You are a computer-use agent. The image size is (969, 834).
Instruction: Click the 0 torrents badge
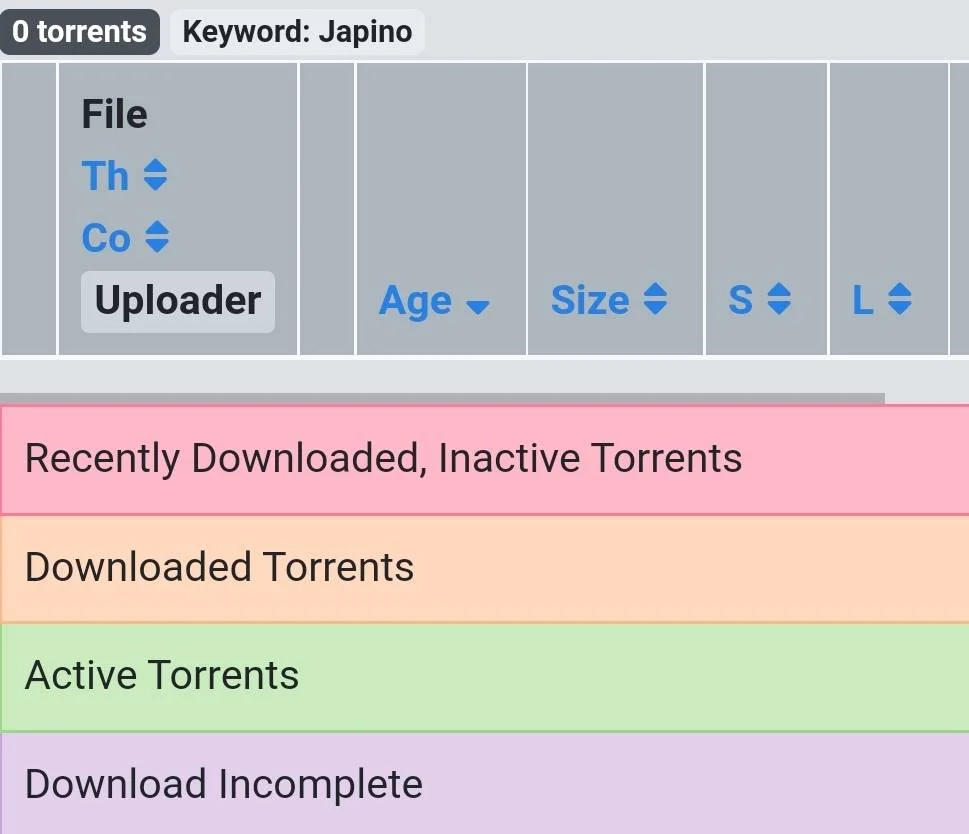coord(80,32)
